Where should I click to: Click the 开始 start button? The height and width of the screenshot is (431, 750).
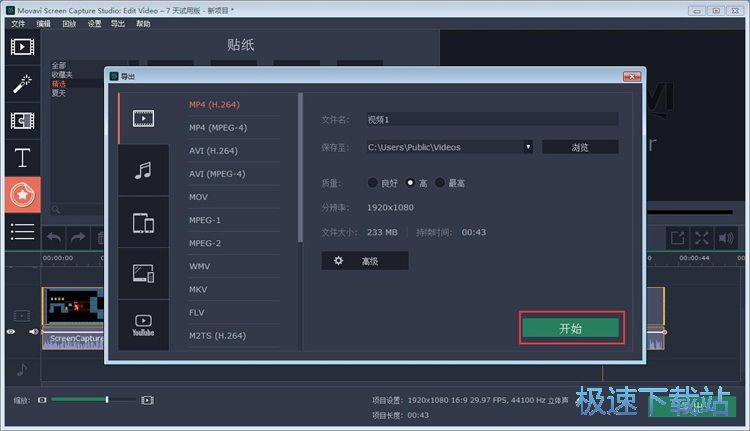pos(571,328)
